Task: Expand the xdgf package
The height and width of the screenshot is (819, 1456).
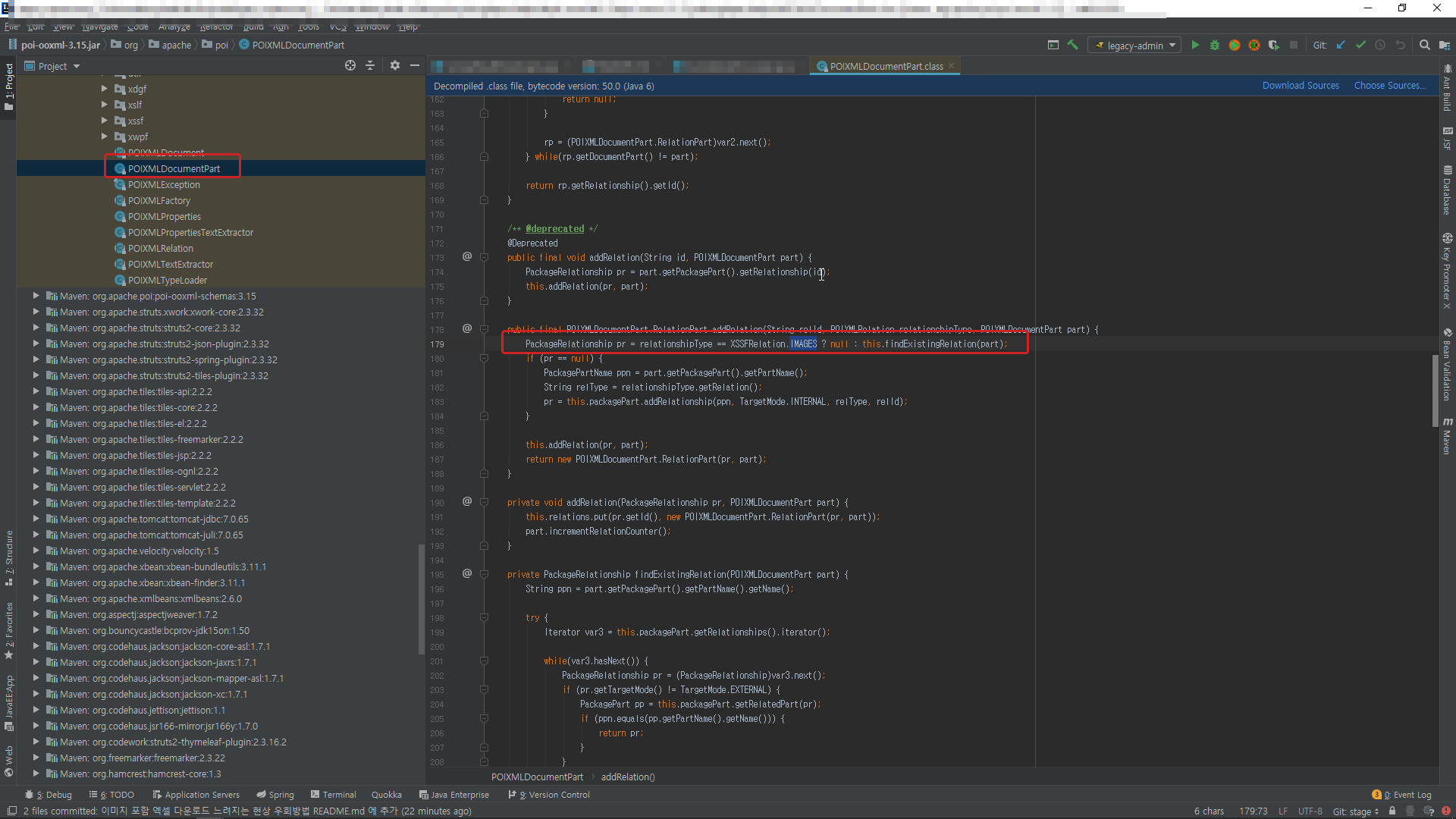Action: pyautogui.click(x=105, y=89)
